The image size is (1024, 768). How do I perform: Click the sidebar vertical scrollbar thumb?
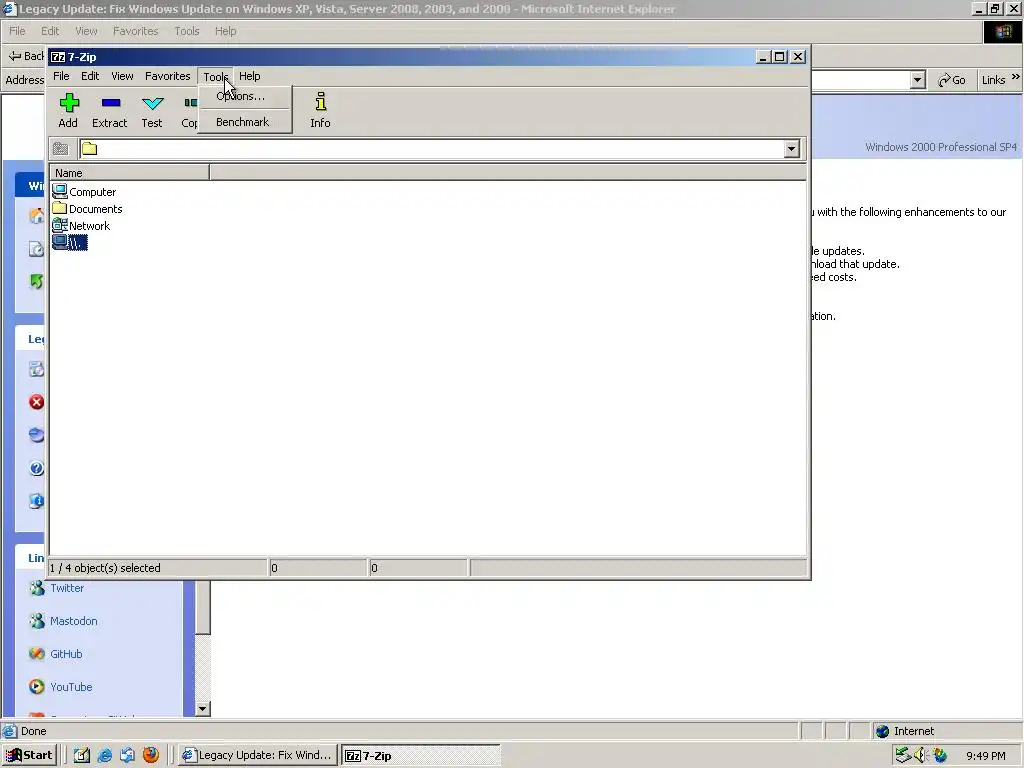click(203, 607)
